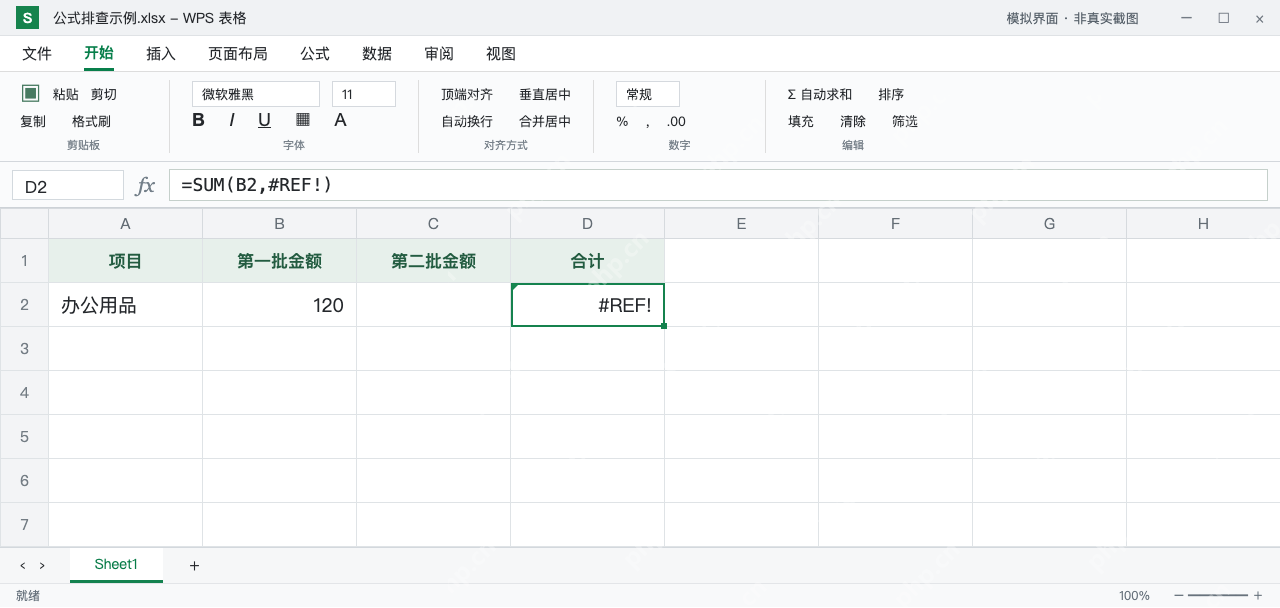Click the 清除 clear button
1280x608 pixels.
[x=853, y=121]
